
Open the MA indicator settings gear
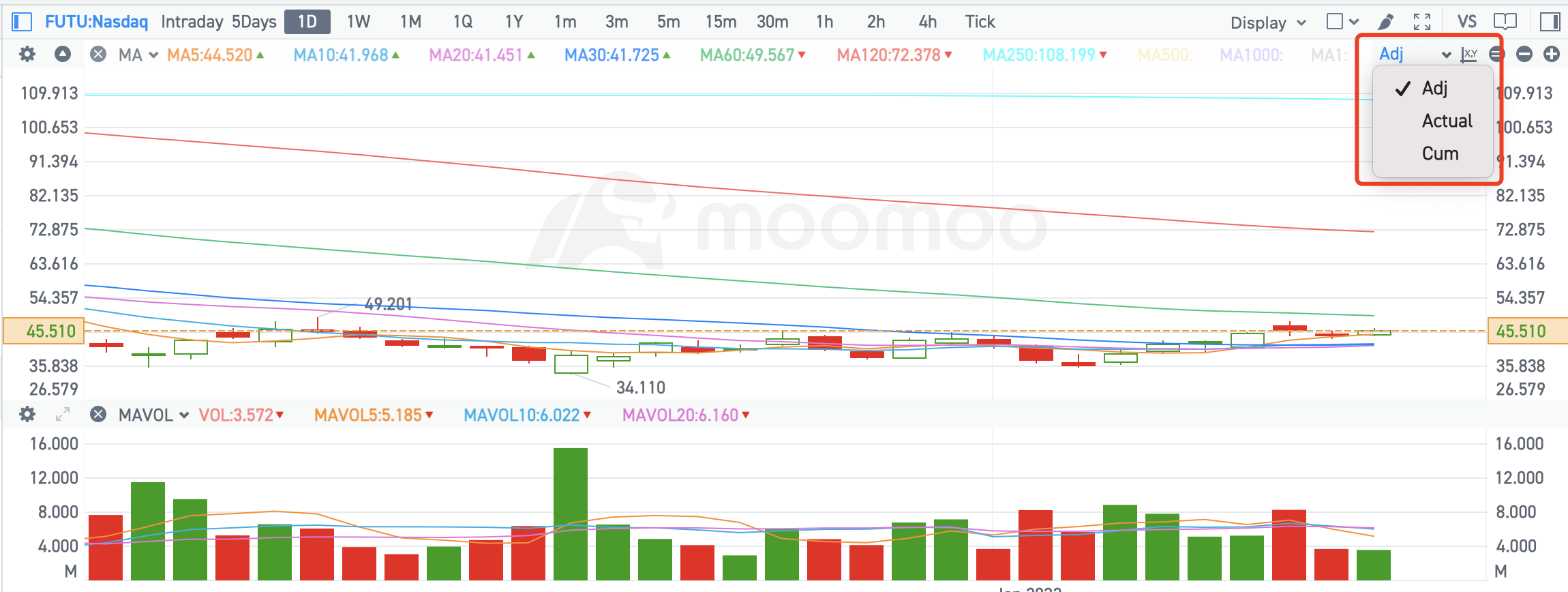tap(27, 54)
